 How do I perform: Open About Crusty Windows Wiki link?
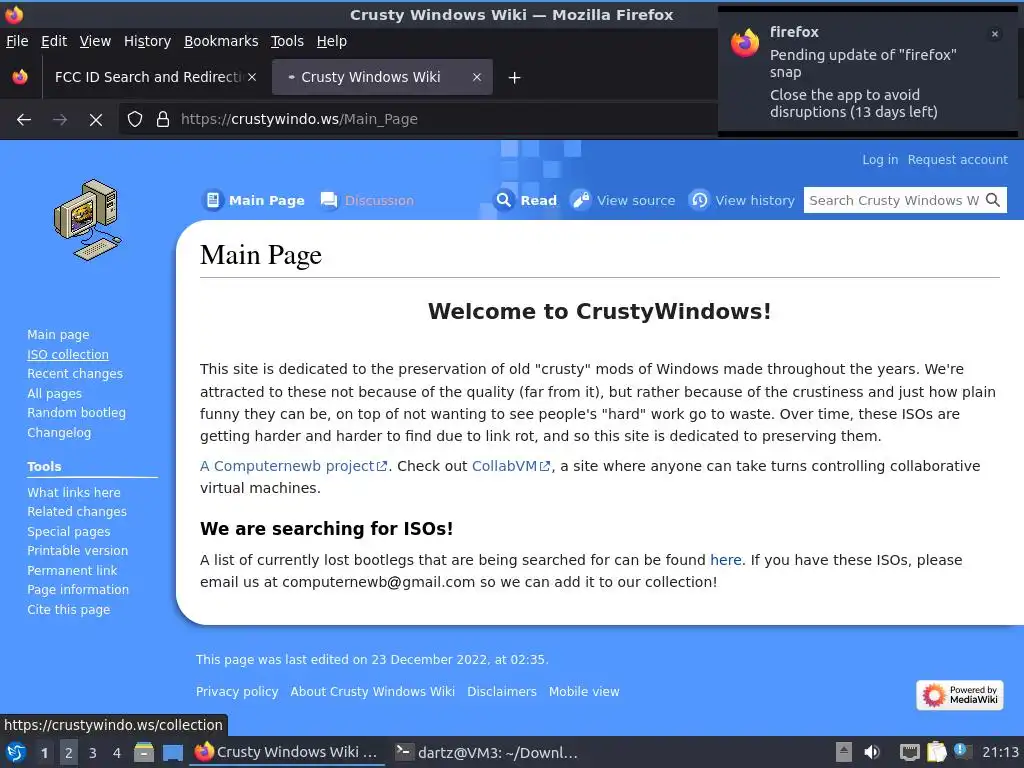coord(372,692)
